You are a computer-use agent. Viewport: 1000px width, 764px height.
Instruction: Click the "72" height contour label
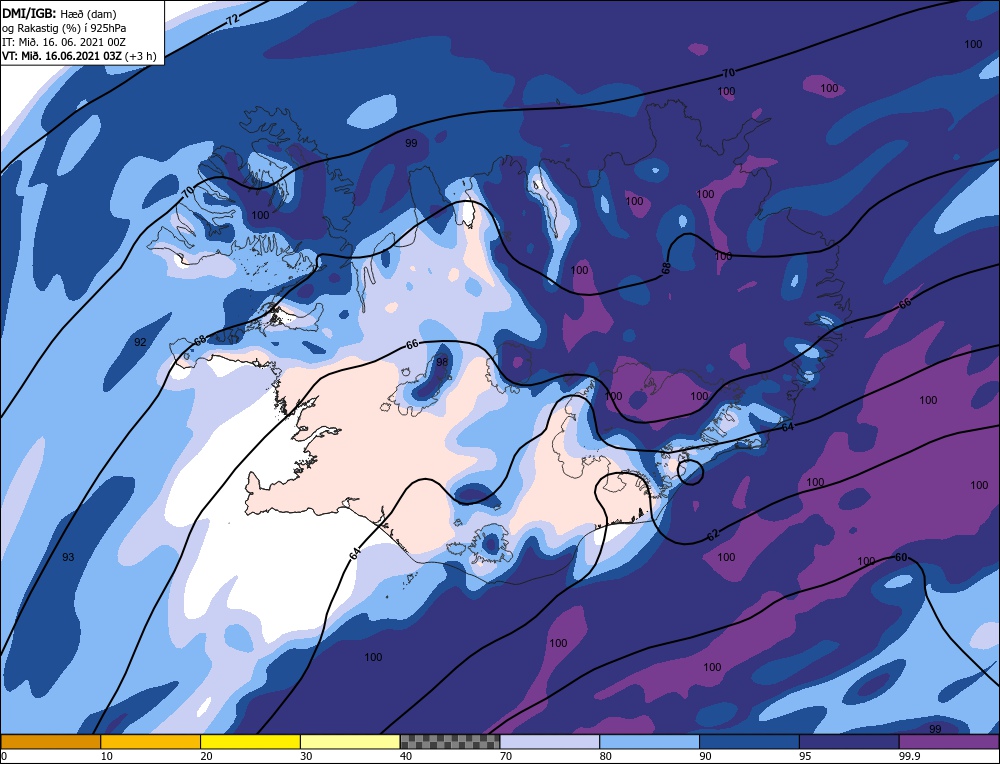coord(233,19)
